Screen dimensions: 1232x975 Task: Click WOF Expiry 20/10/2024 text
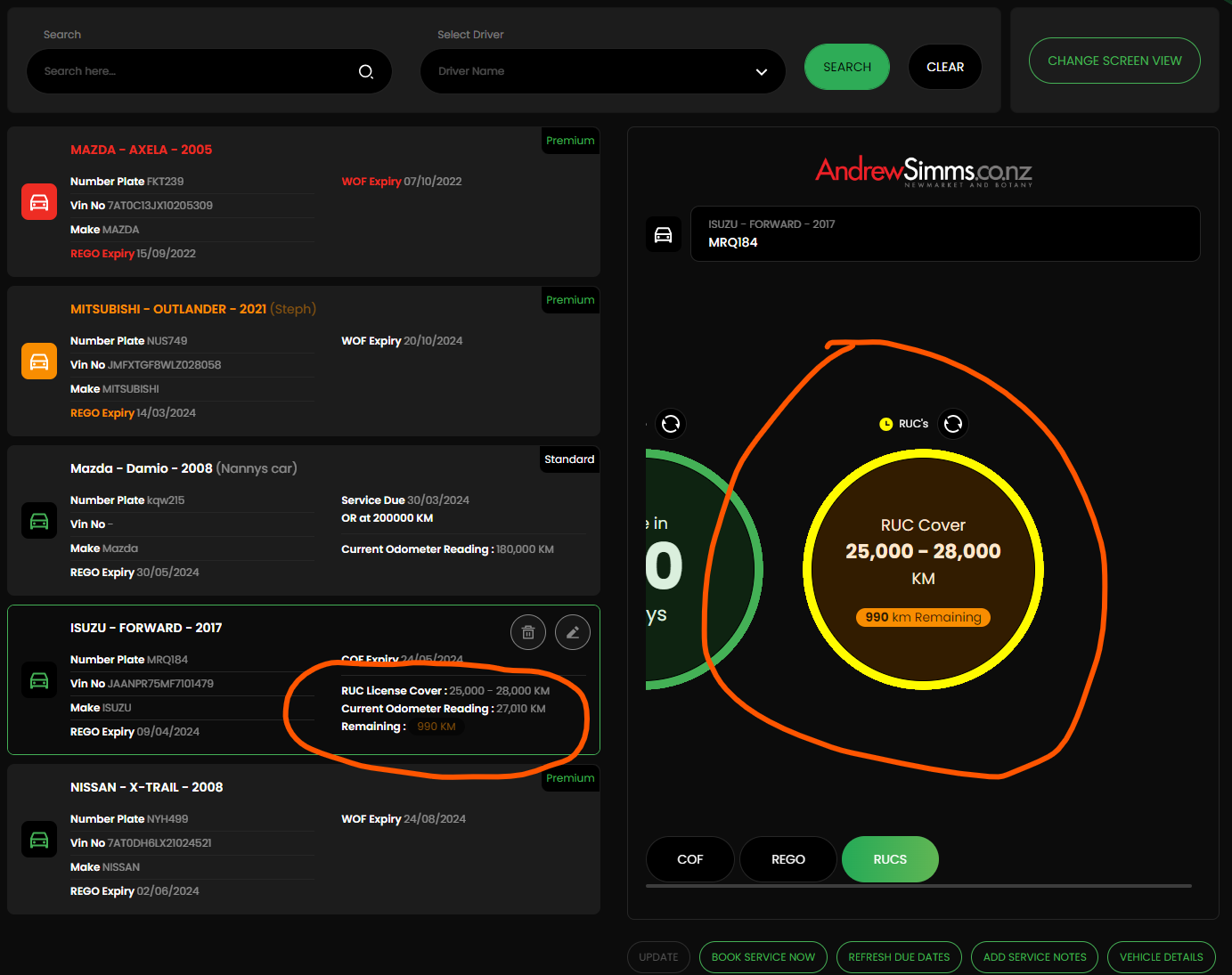(x=402, y=341)
